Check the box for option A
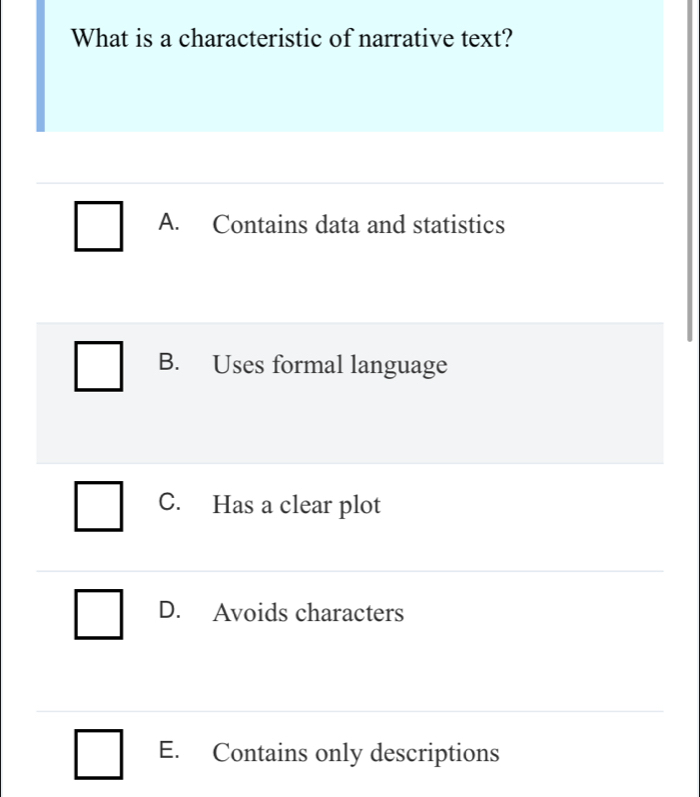The image size is (700, 797). pyautogui.click(x=100, y=226)
